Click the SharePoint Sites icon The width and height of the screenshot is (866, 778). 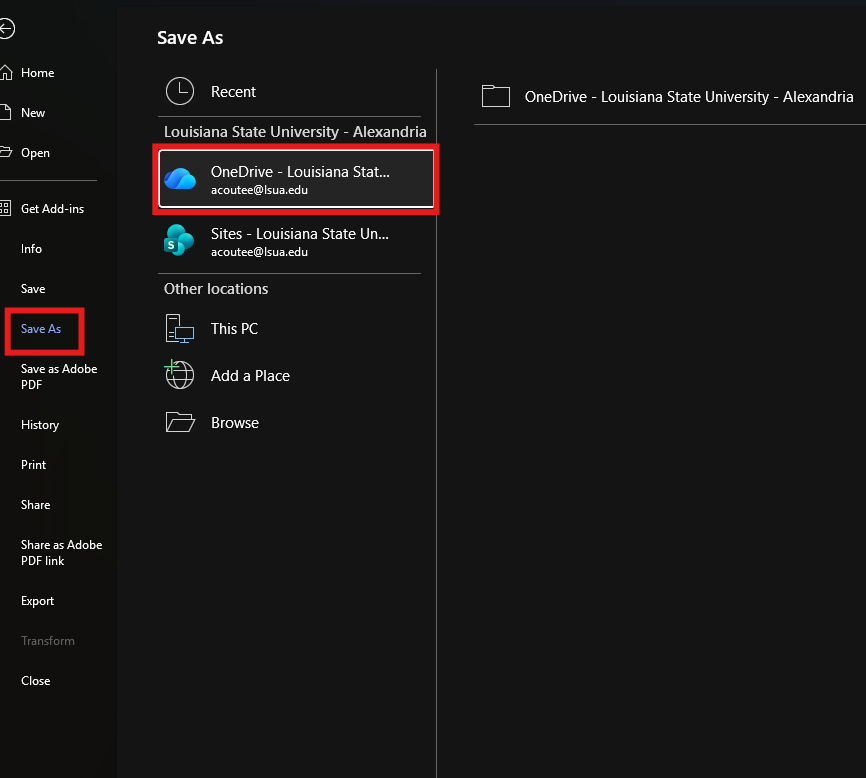click(179, 240)
